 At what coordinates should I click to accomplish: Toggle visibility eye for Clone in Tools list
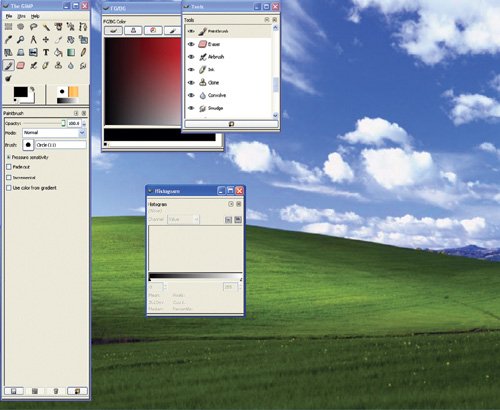191,82
